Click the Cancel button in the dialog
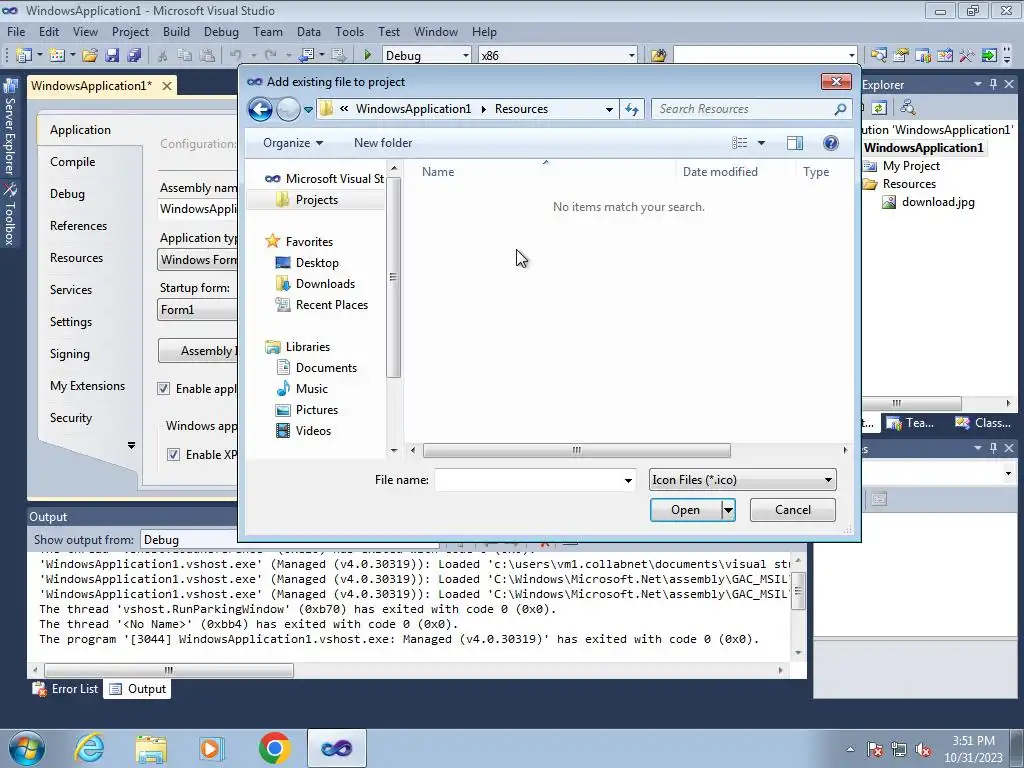1024x768 pixels. click(792, 510)
